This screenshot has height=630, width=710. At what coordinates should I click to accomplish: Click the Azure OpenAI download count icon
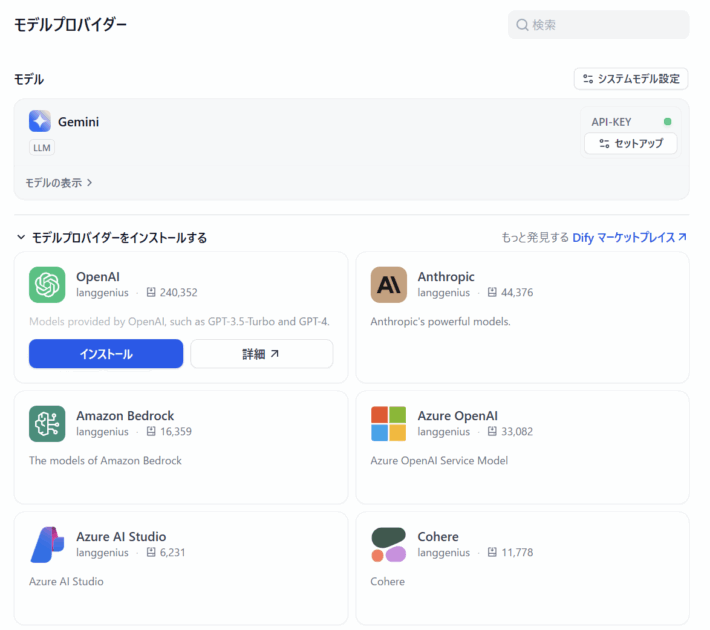pos(492,432)
